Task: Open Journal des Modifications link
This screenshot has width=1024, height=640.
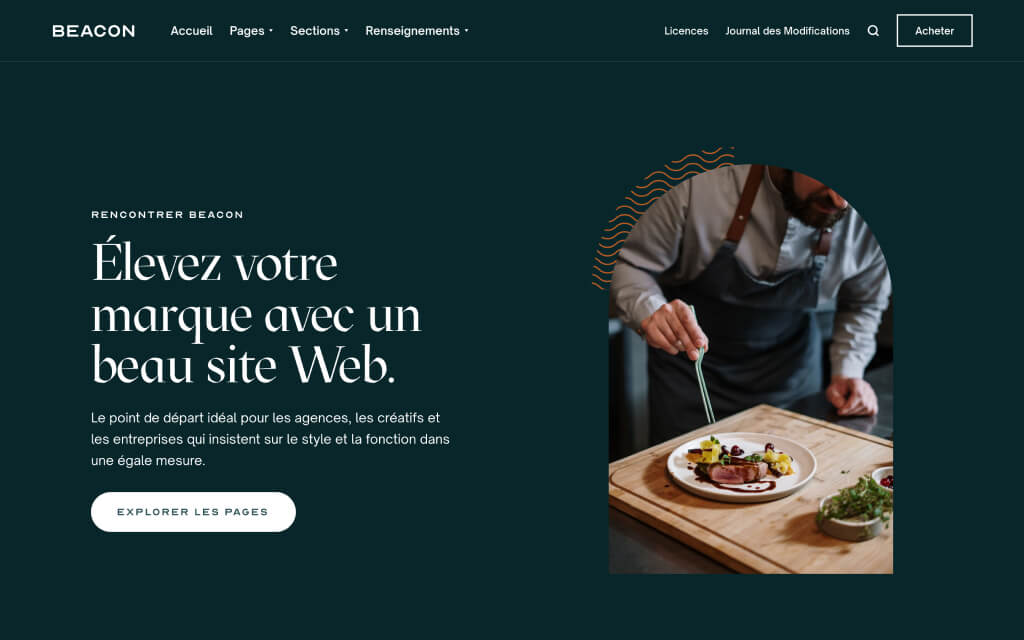Action: 787,31
